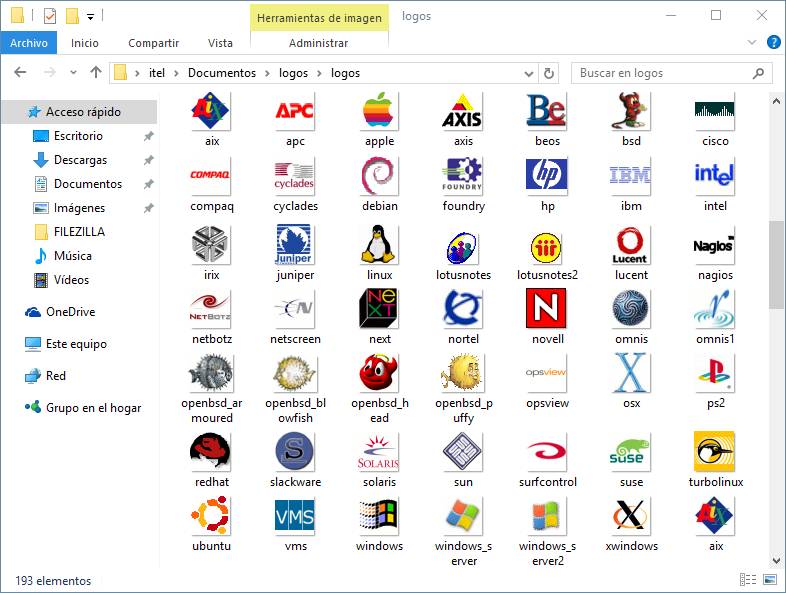Open Escritorio in quick access

pyautogui.click(x=79, y=136)
